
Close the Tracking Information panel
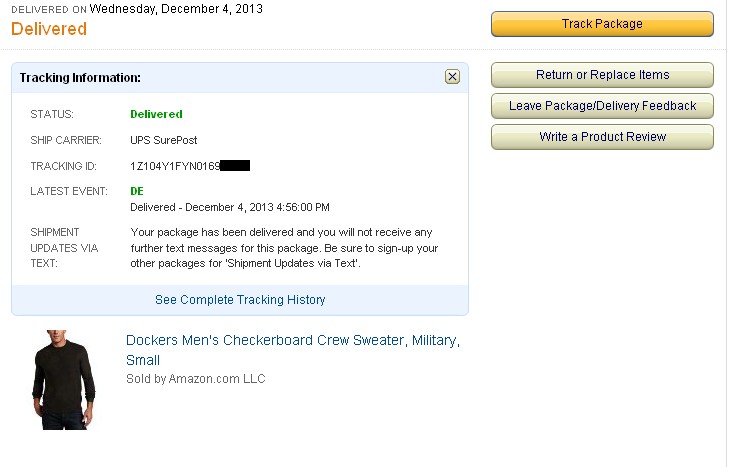[452, 77]
